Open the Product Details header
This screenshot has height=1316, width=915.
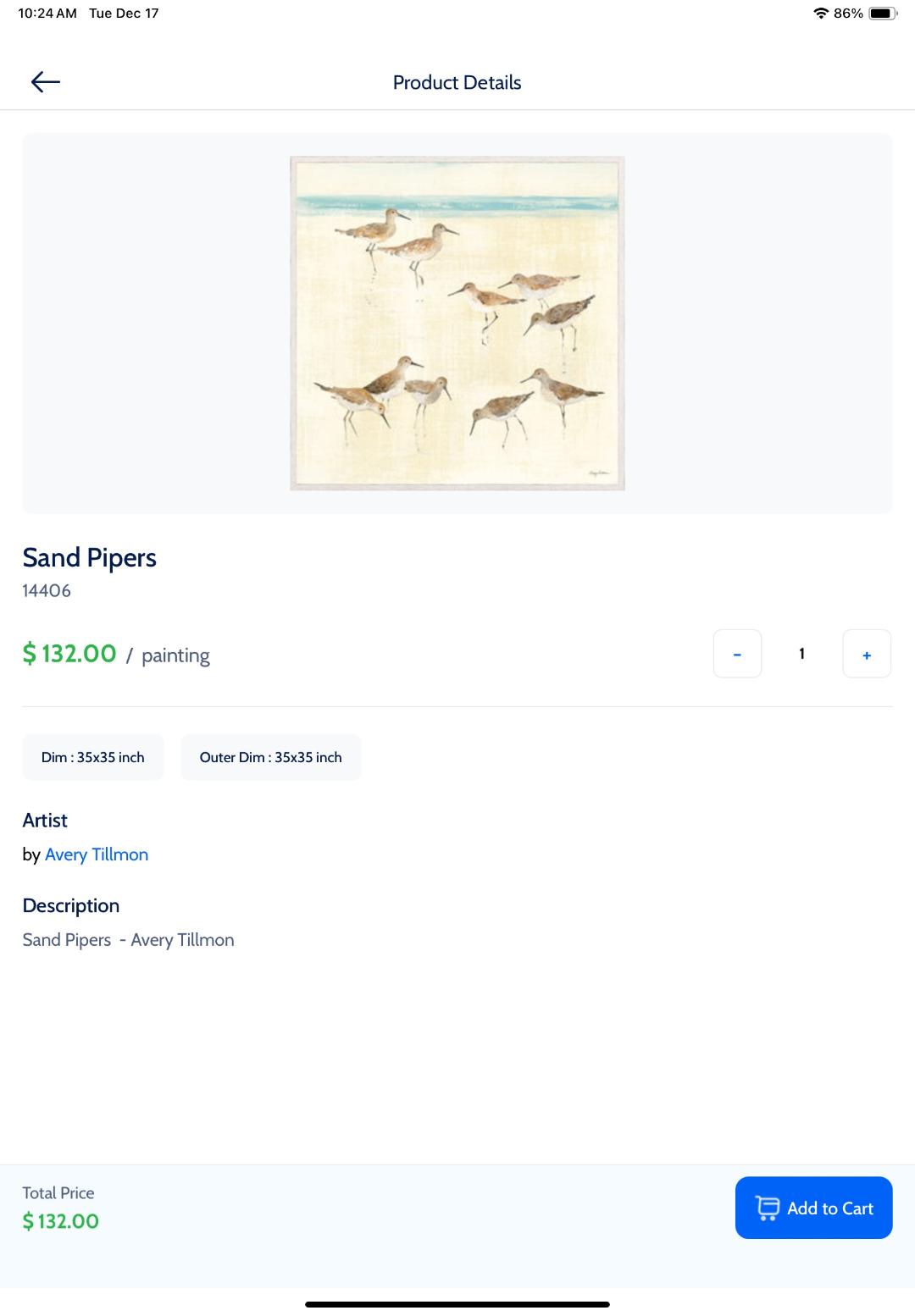pos(457,82)
